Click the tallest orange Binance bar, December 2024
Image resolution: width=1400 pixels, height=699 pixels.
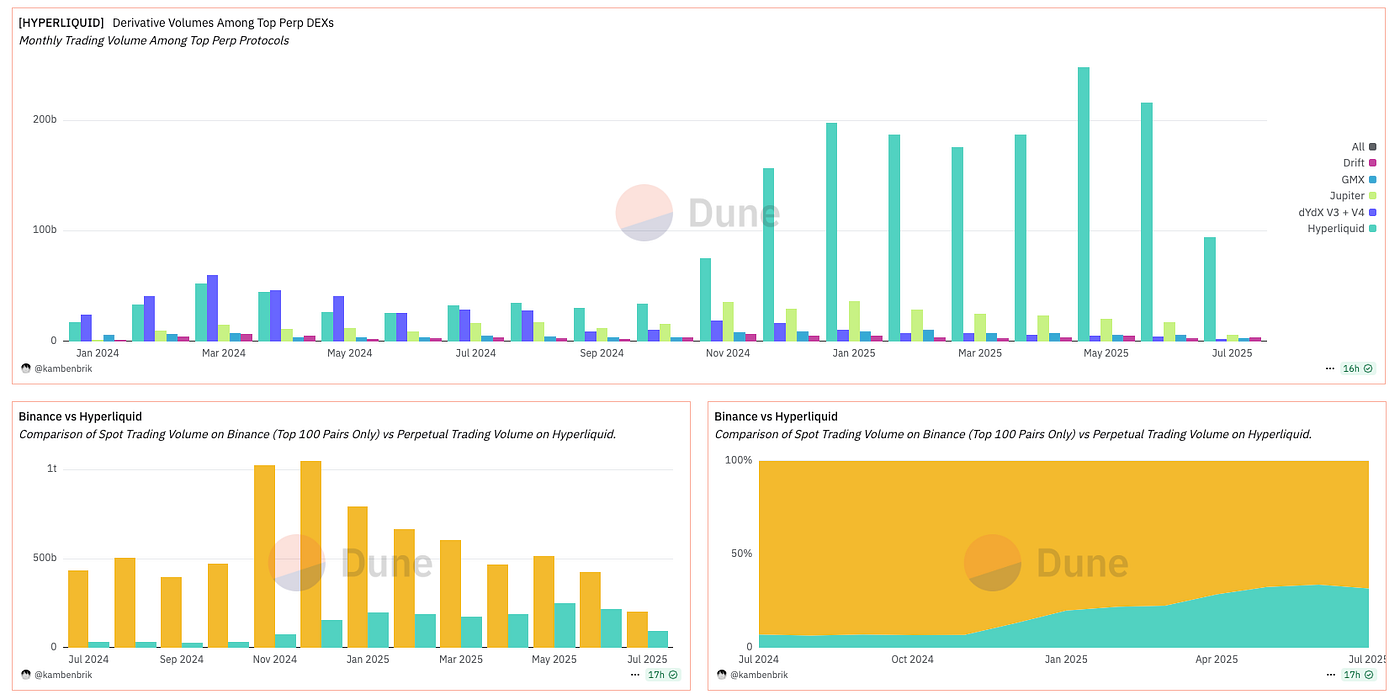(311, 554)
